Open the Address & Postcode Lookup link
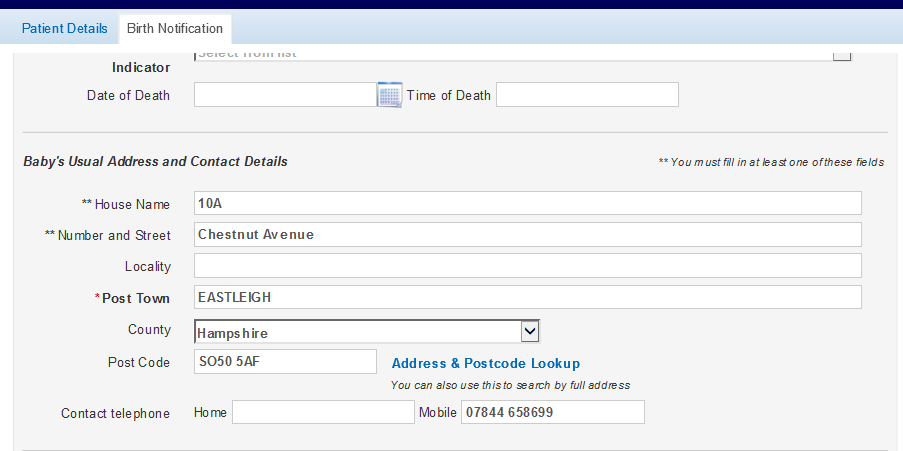903x451 pixels. 485,363
